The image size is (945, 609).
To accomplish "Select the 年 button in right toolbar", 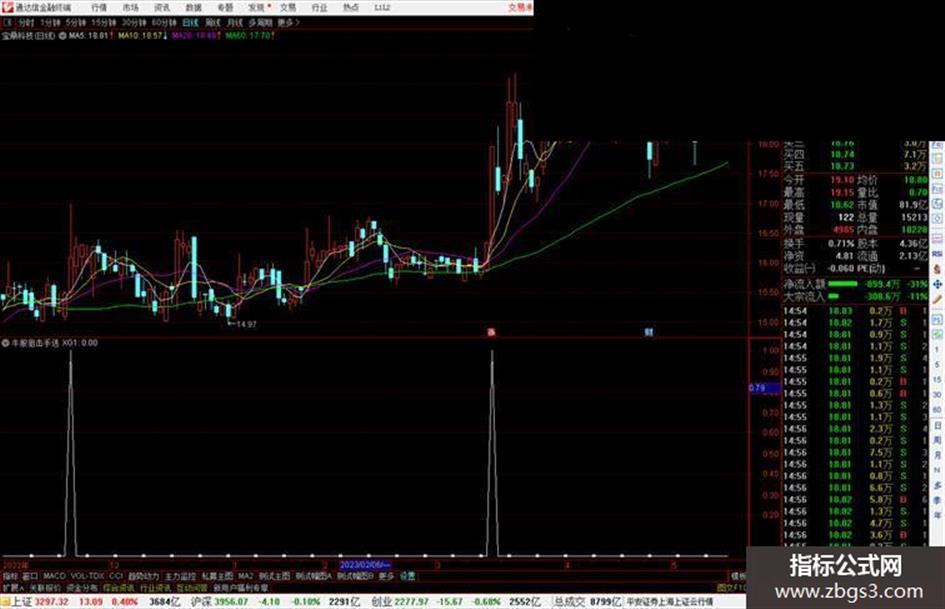I will [937, 516].
